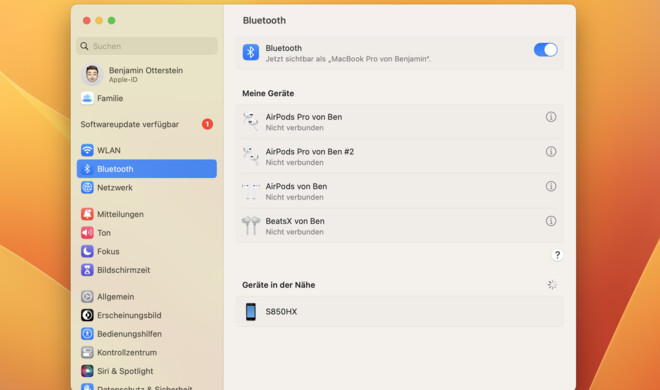Click the AirPods Pro von Ben #2 earbuds icon

[251, 156]
